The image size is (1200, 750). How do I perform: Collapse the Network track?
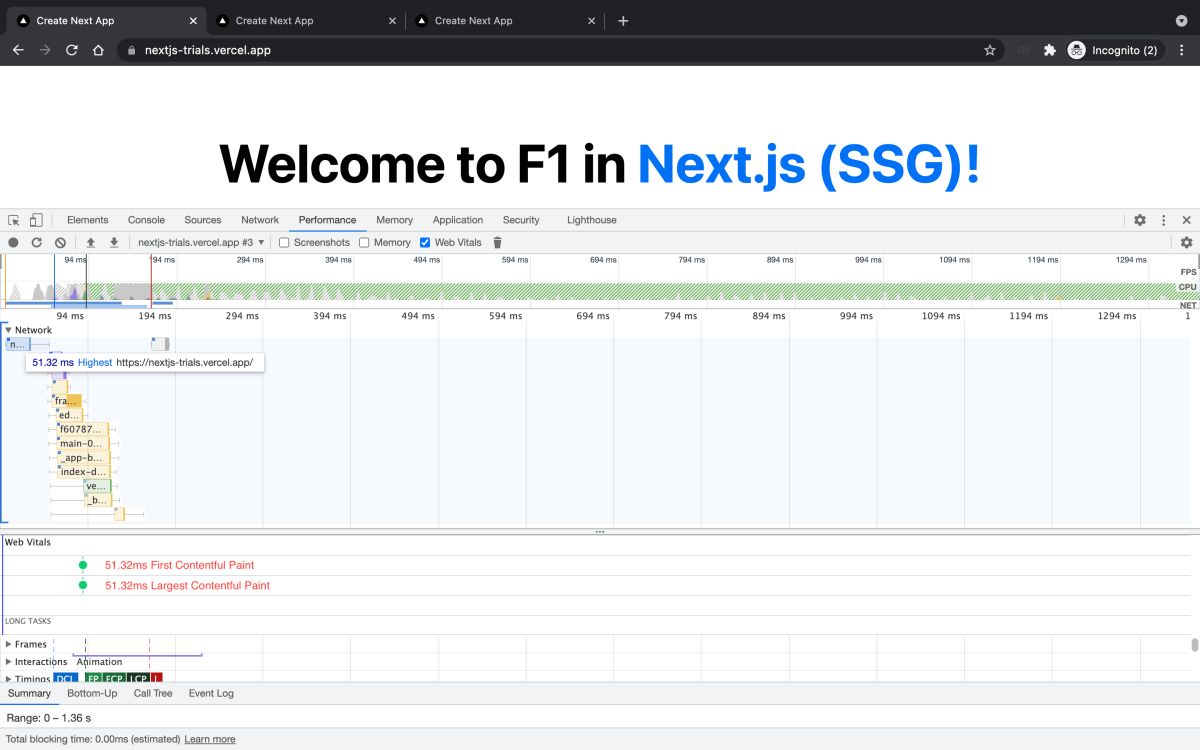8,330
